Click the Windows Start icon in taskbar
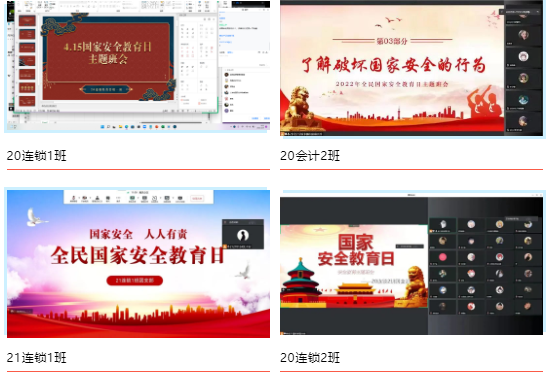This screenshot has height=374, width=551. [x=103, y=127]
